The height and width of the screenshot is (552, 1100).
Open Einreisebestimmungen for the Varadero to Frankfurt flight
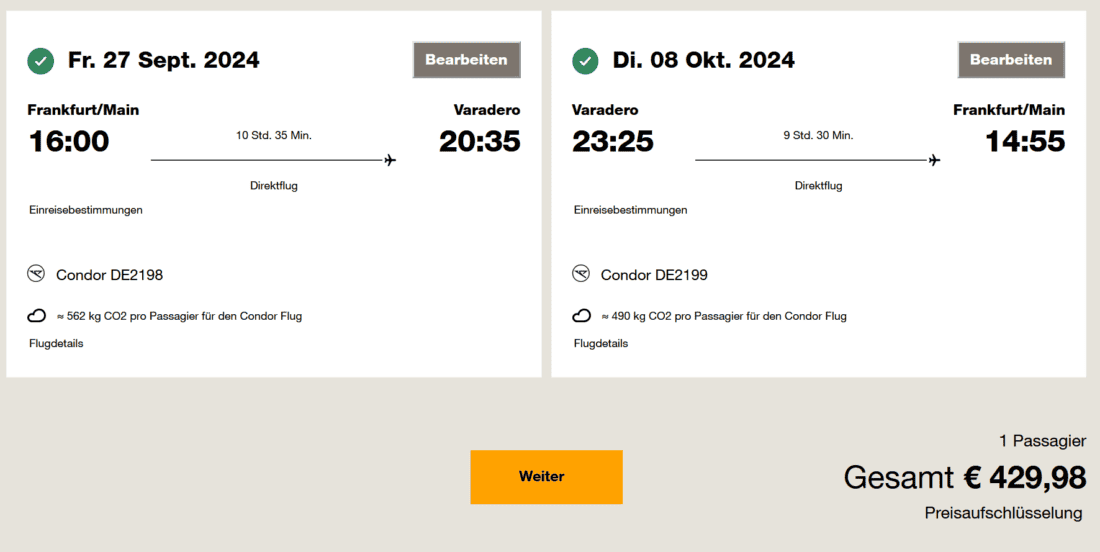(630, 210)
